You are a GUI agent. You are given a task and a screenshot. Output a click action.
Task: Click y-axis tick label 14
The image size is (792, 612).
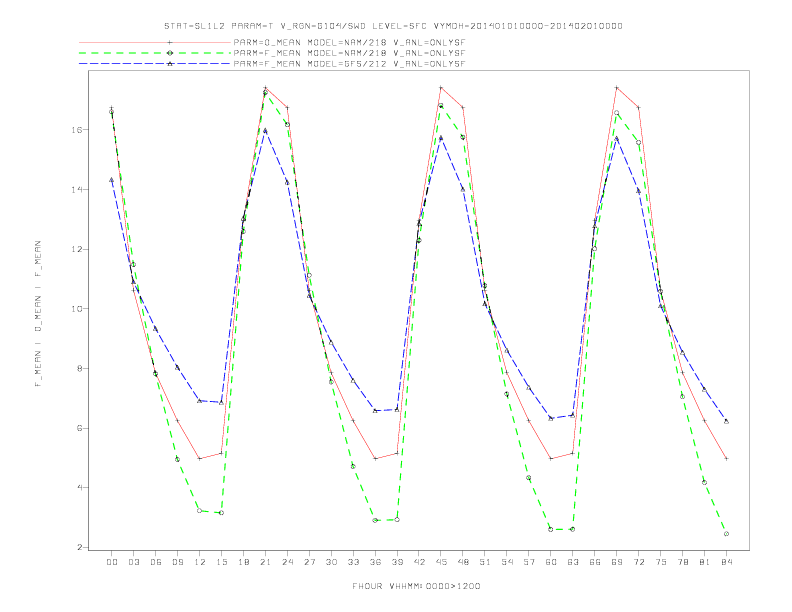(77, 189)
